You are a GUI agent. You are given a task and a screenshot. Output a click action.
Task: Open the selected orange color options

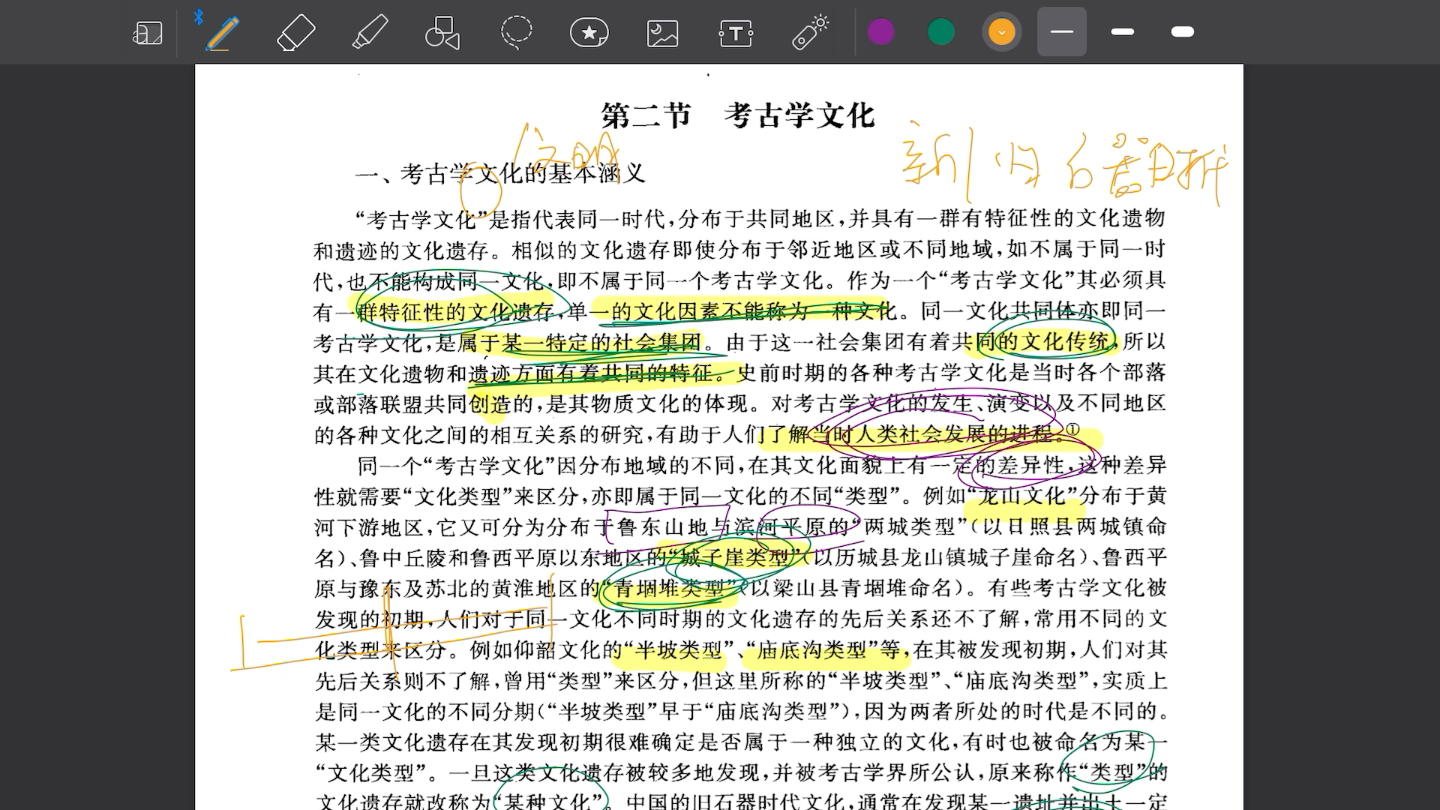click(1001, 32)
